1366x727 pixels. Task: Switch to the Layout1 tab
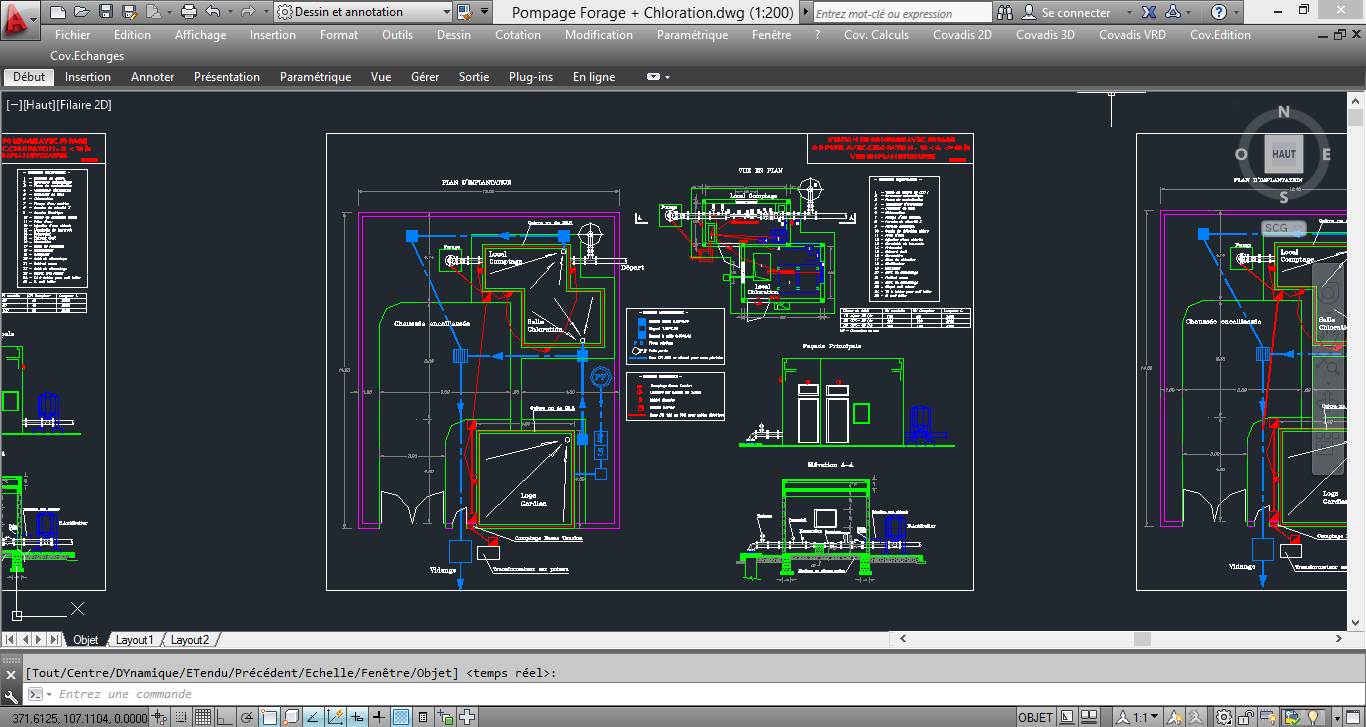[x=134, y=639]
